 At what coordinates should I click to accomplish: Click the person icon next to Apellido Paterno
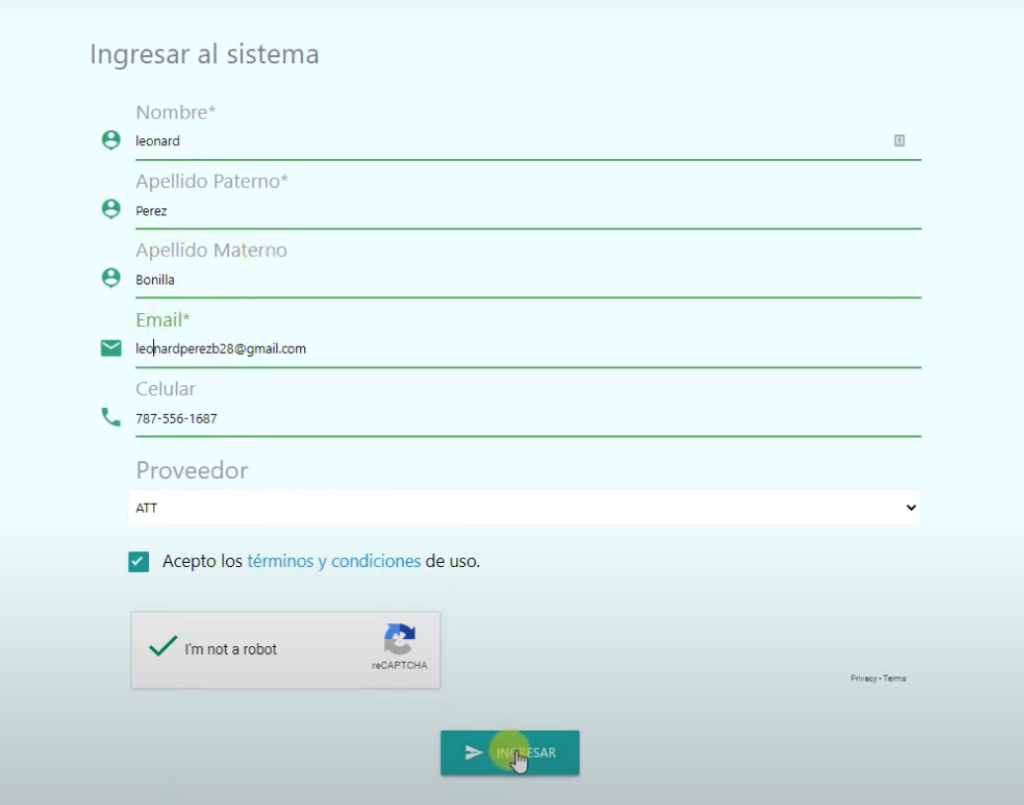coord(111,209)
